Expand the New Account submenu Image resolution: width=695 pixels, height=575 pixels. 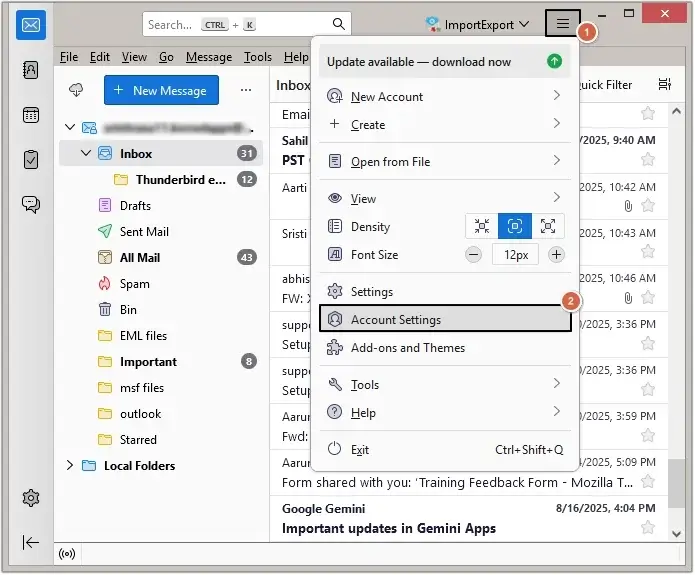click(557, 95)
